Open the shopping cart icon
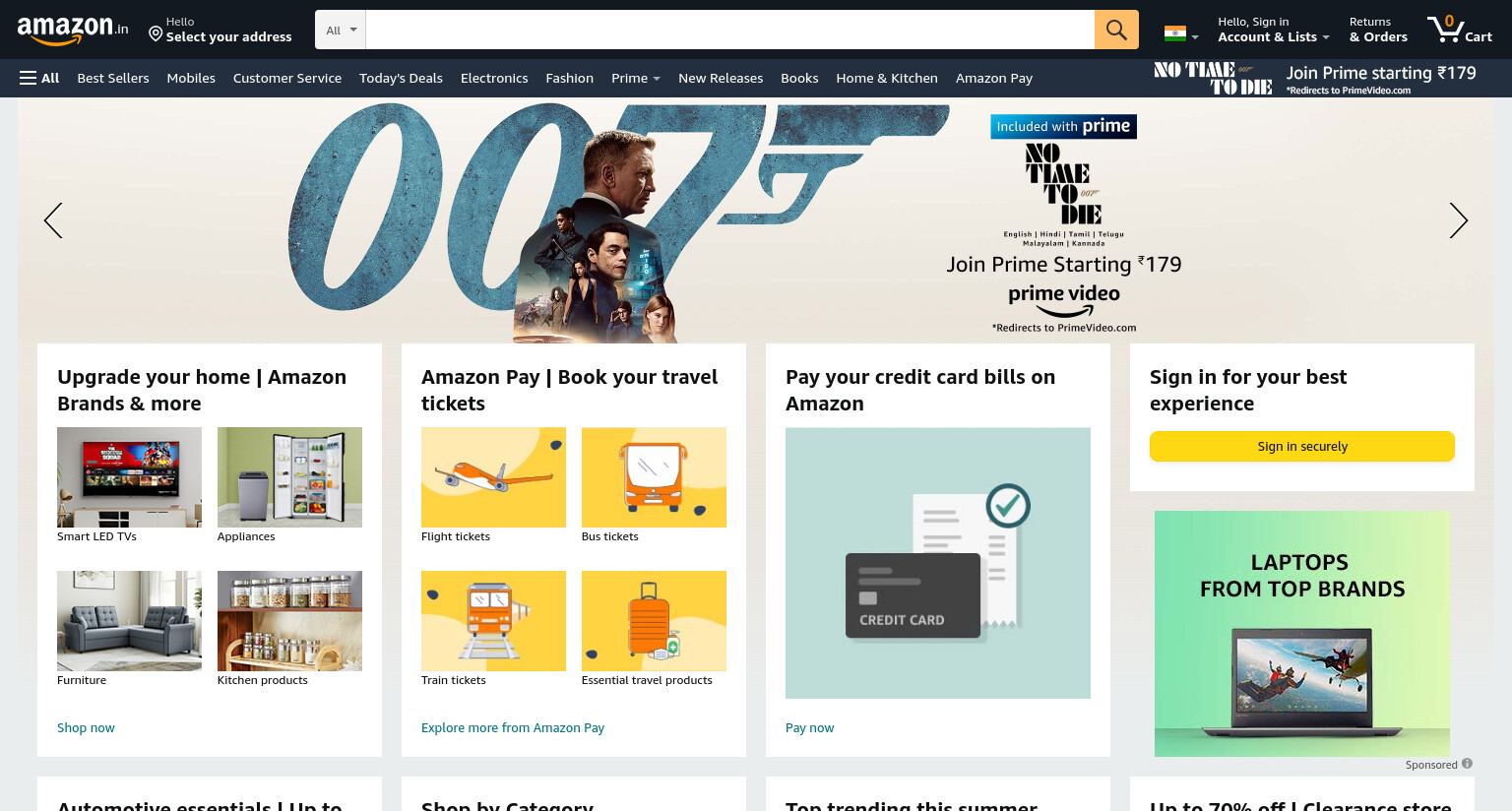The width and height of the screenshot is (1512, 811). 1461,30
